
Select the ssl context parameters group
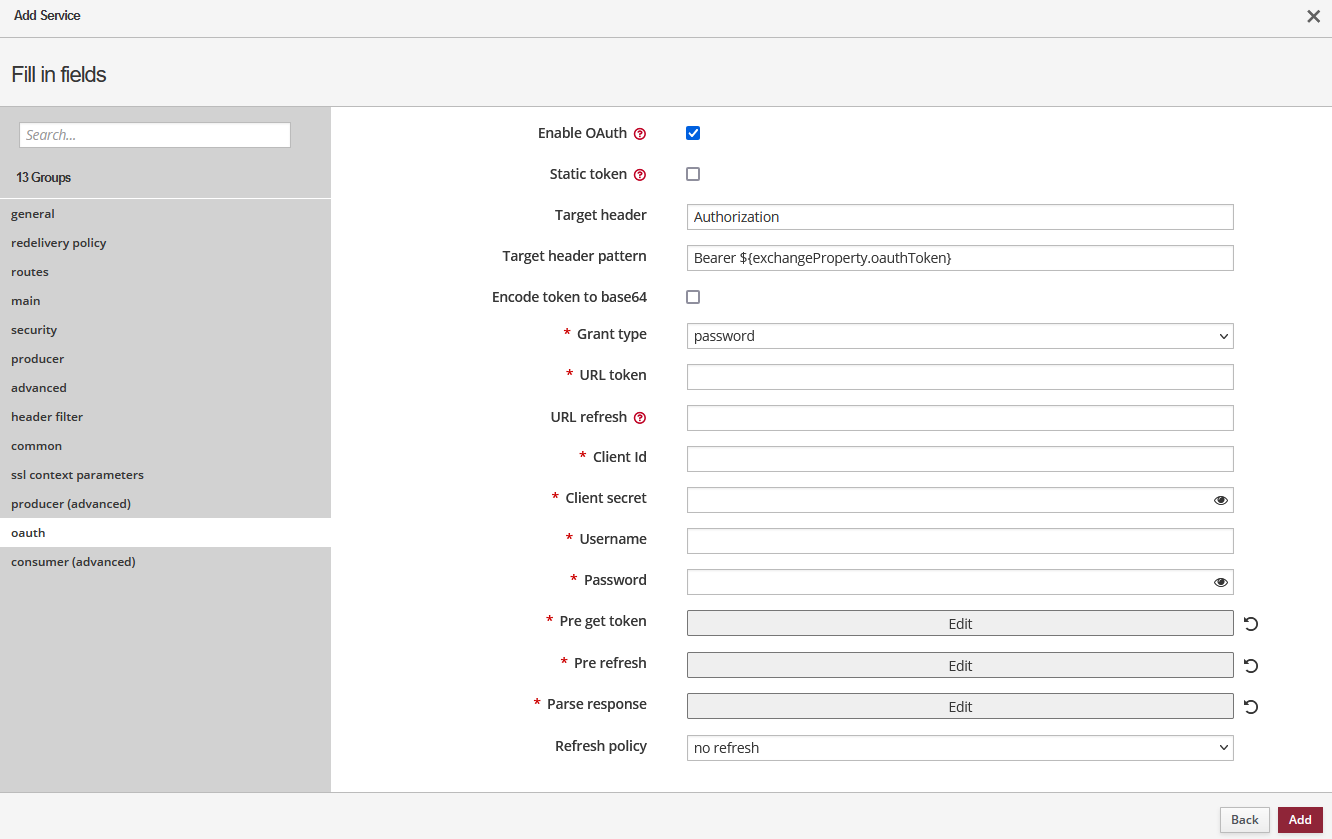[x=76, y=474]
